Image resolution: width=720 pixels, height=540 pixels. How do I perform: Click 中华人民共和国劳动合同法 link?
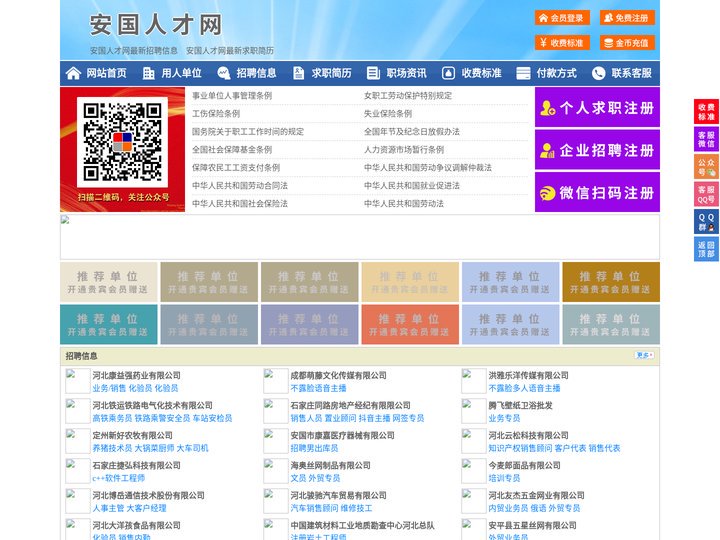240,186
